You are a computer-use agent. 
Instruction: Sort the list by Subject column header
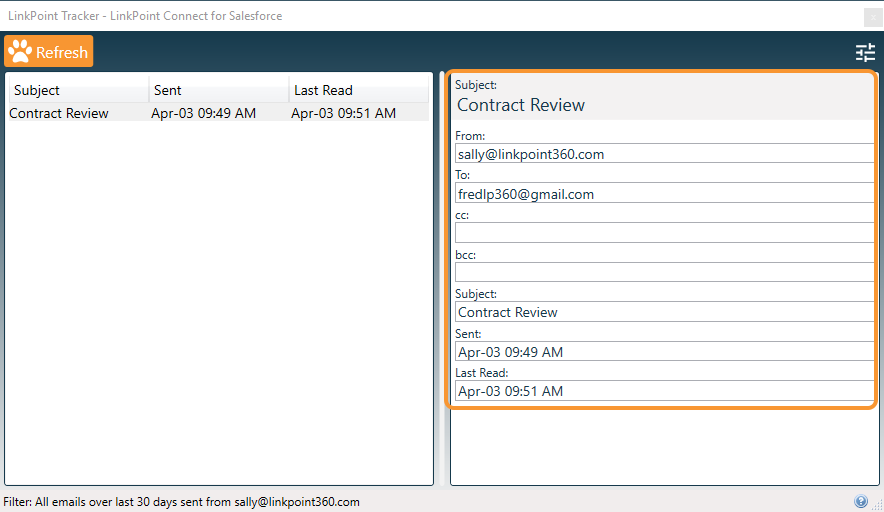(x=78, y=90)
